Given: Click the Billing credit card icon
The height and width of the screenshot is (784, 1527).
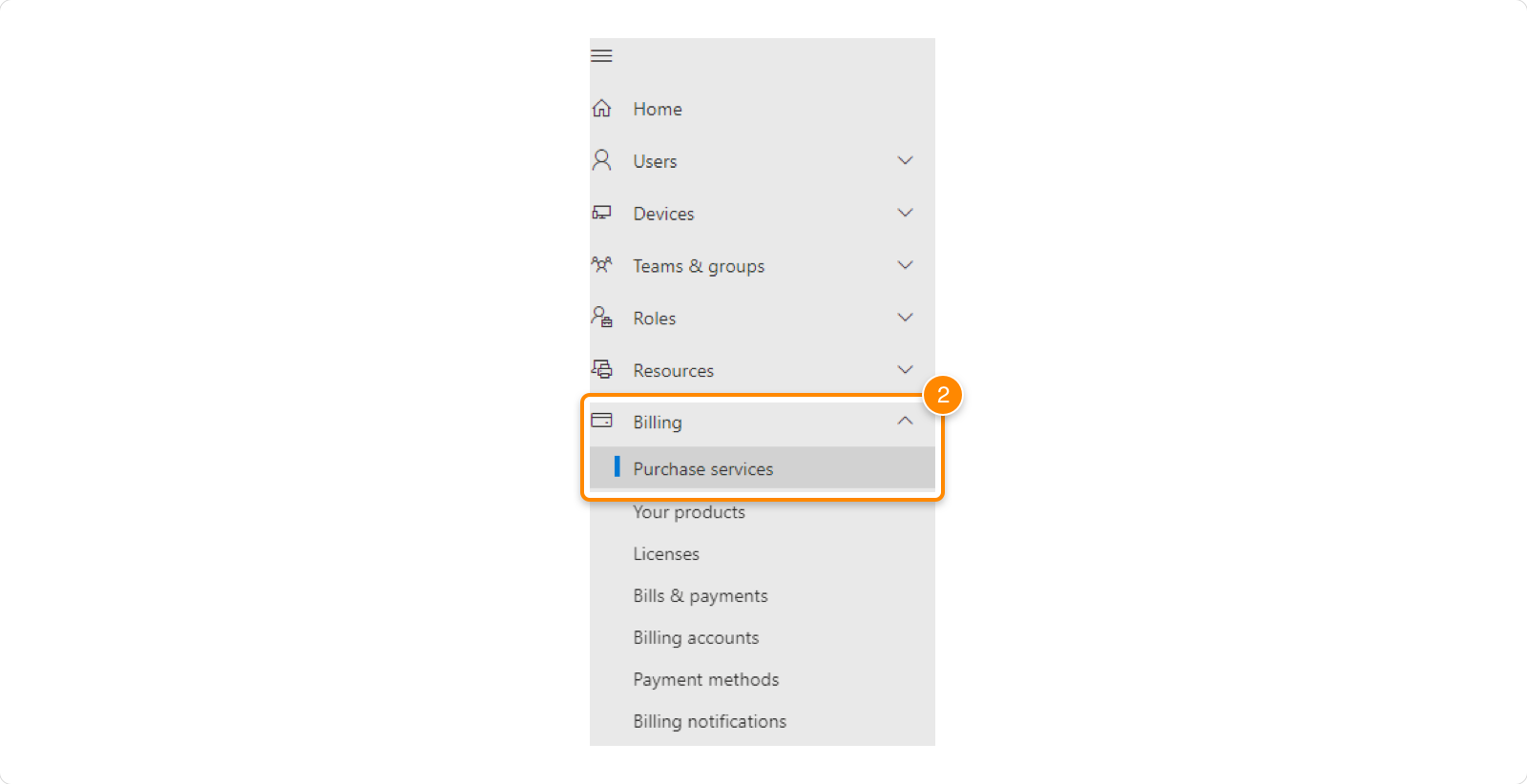Looking at the screenshot, I should click(601, 421).
